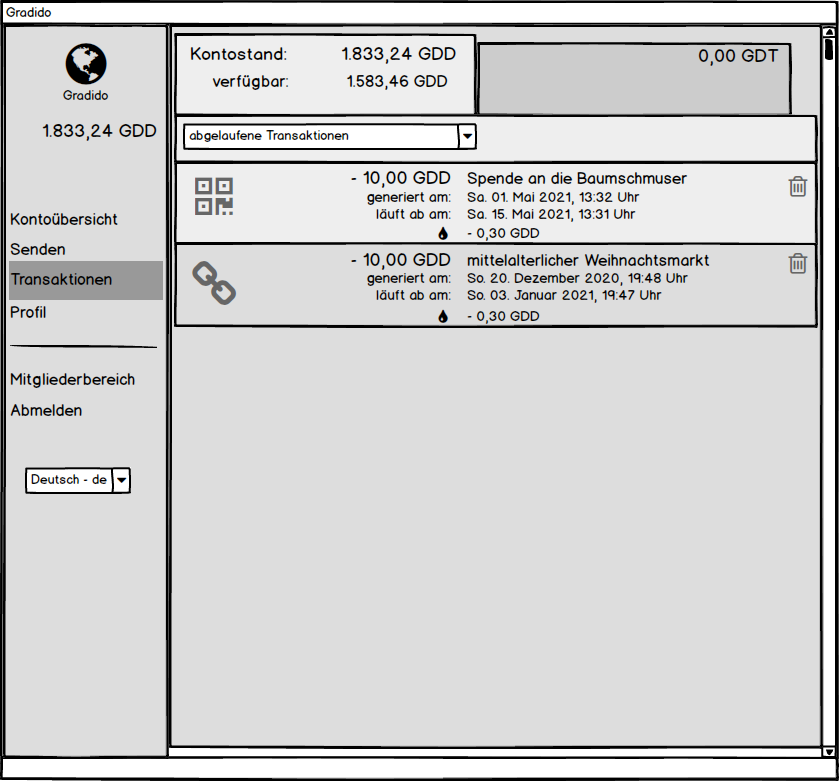839x781 pixels.
Task: Select the abgelaufene Transaktionen combo box
Action: 320,136
